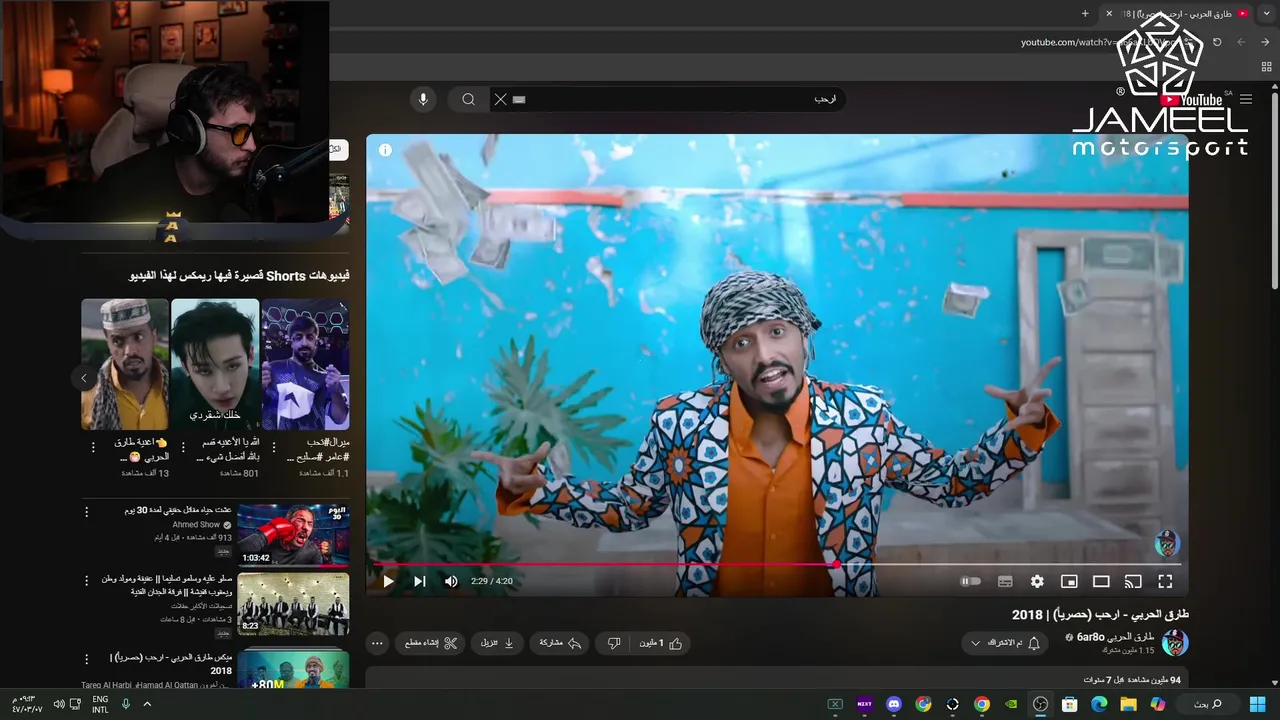Open YouTube hamburger guide menu
The height and width of the screenshot is (720, 1280).
1246,99
